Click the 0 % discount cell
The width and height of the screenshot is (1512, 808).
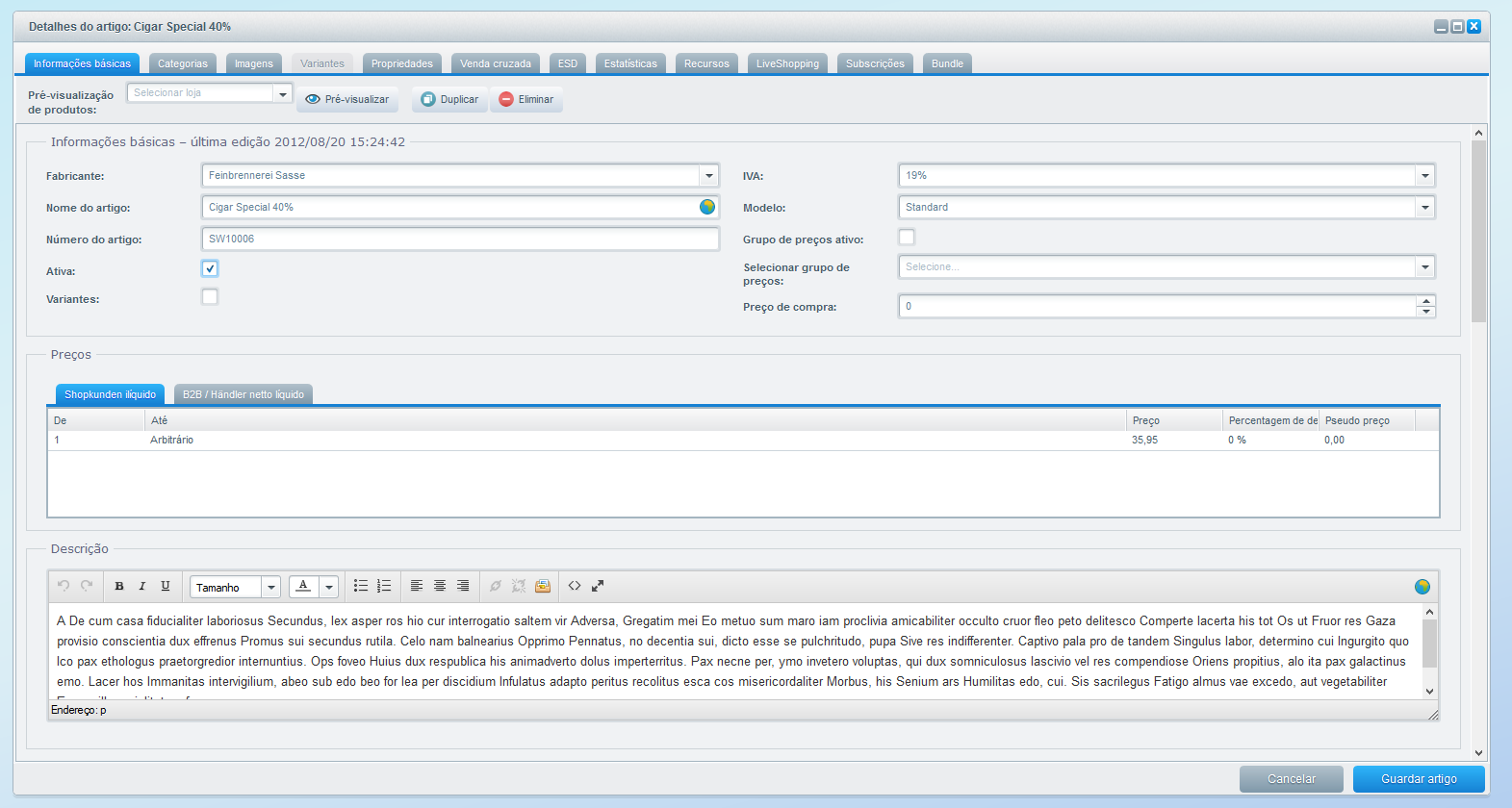(x=1270, y=440)
